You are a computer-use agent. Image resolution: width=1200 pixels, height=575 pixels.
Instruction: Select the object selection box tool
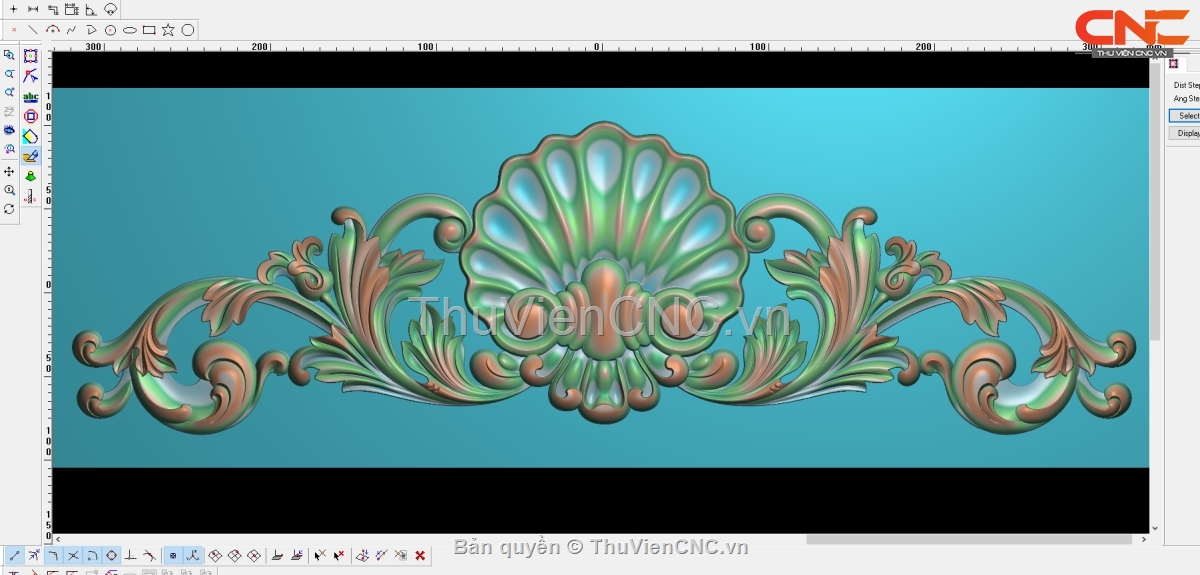coord(31,57)
